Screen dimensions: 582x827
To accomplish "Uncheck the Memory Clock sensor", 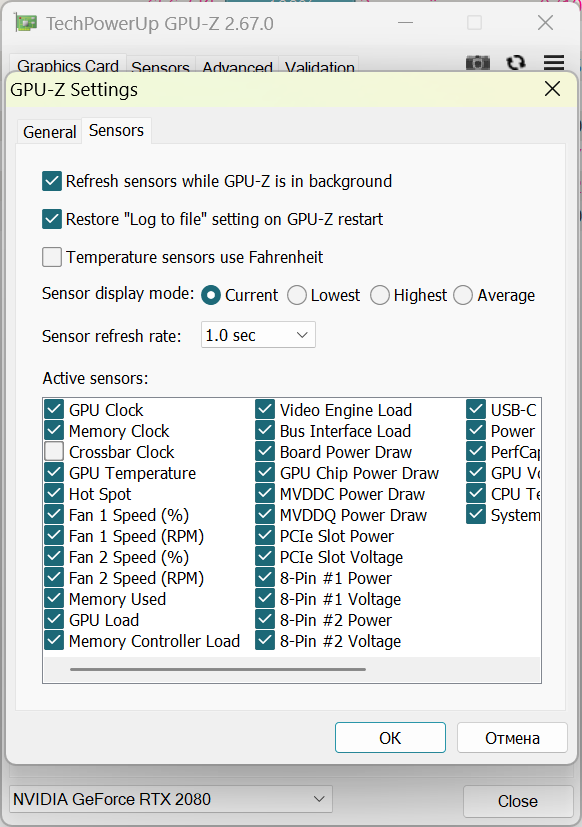I will click(x=54, y=430).
